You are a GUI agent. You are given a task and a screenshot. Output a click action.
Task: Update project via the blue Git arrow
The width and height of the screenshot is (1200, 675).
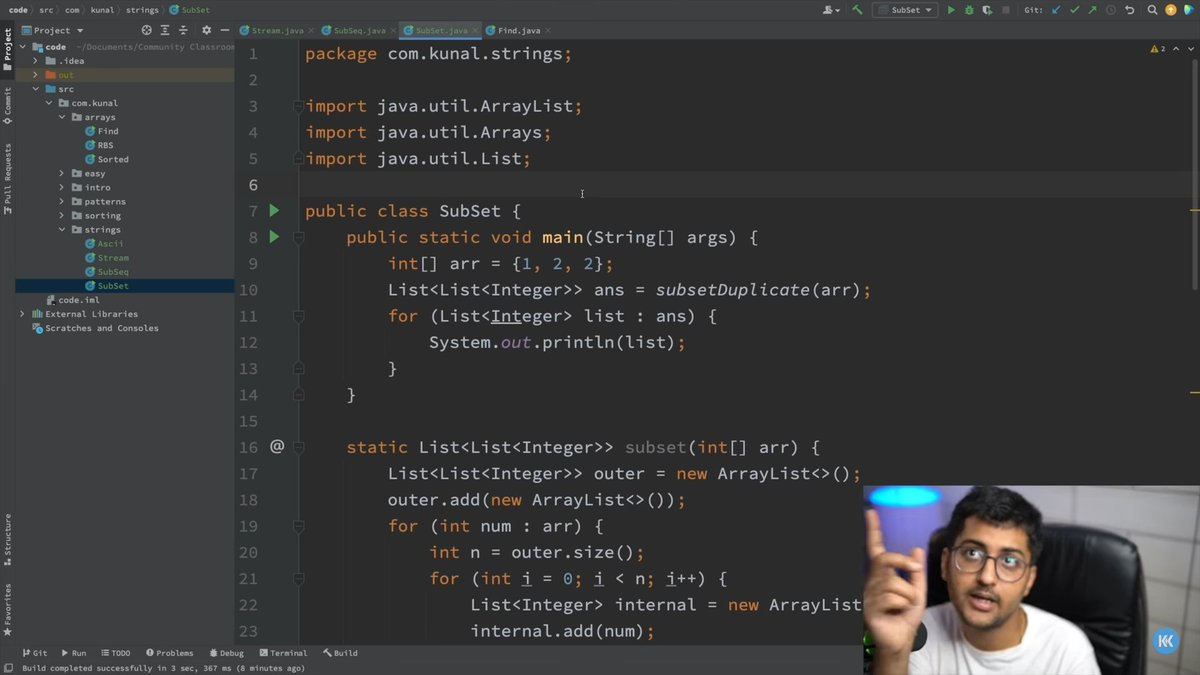[1055, 9]
